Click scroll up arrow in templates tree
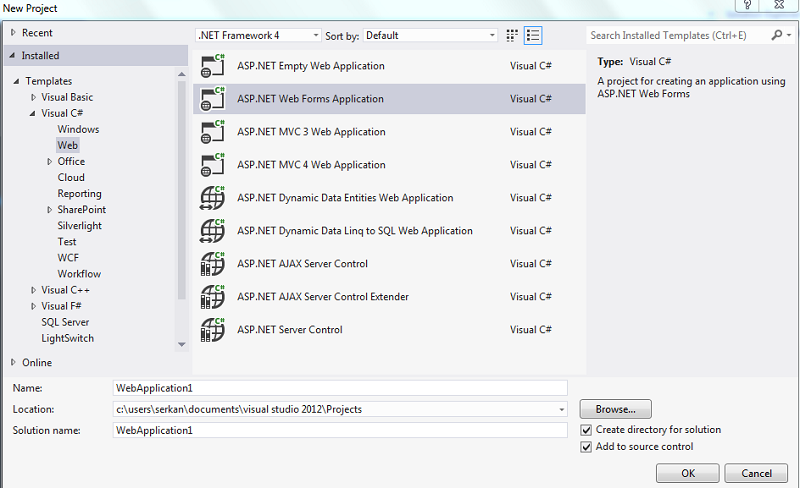This screenshot has width=800, height=488. [182, 75]
